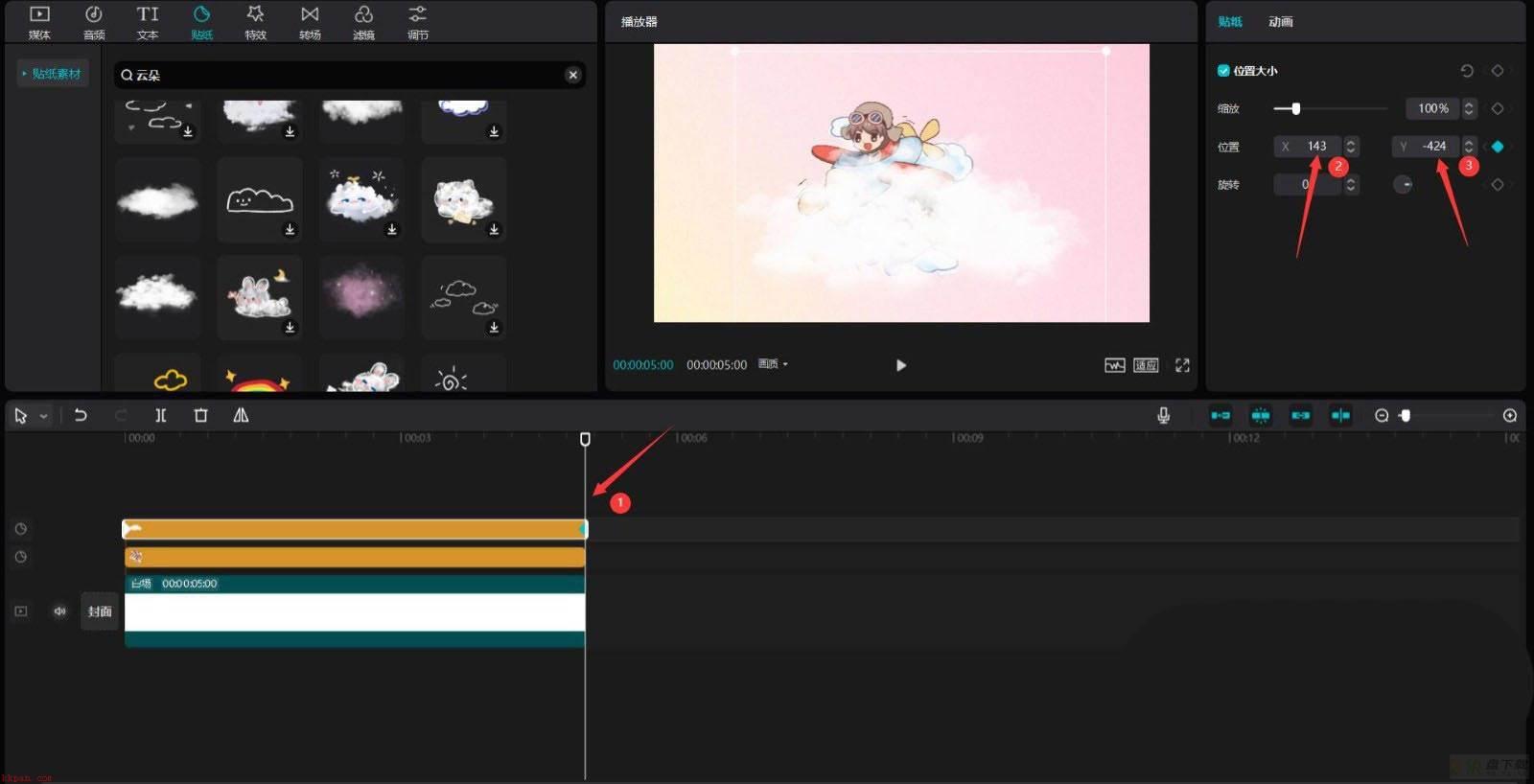Select the bunny on cloud with moon sticker
This screenshot has height=784, width=1534.
coord(260,297)
